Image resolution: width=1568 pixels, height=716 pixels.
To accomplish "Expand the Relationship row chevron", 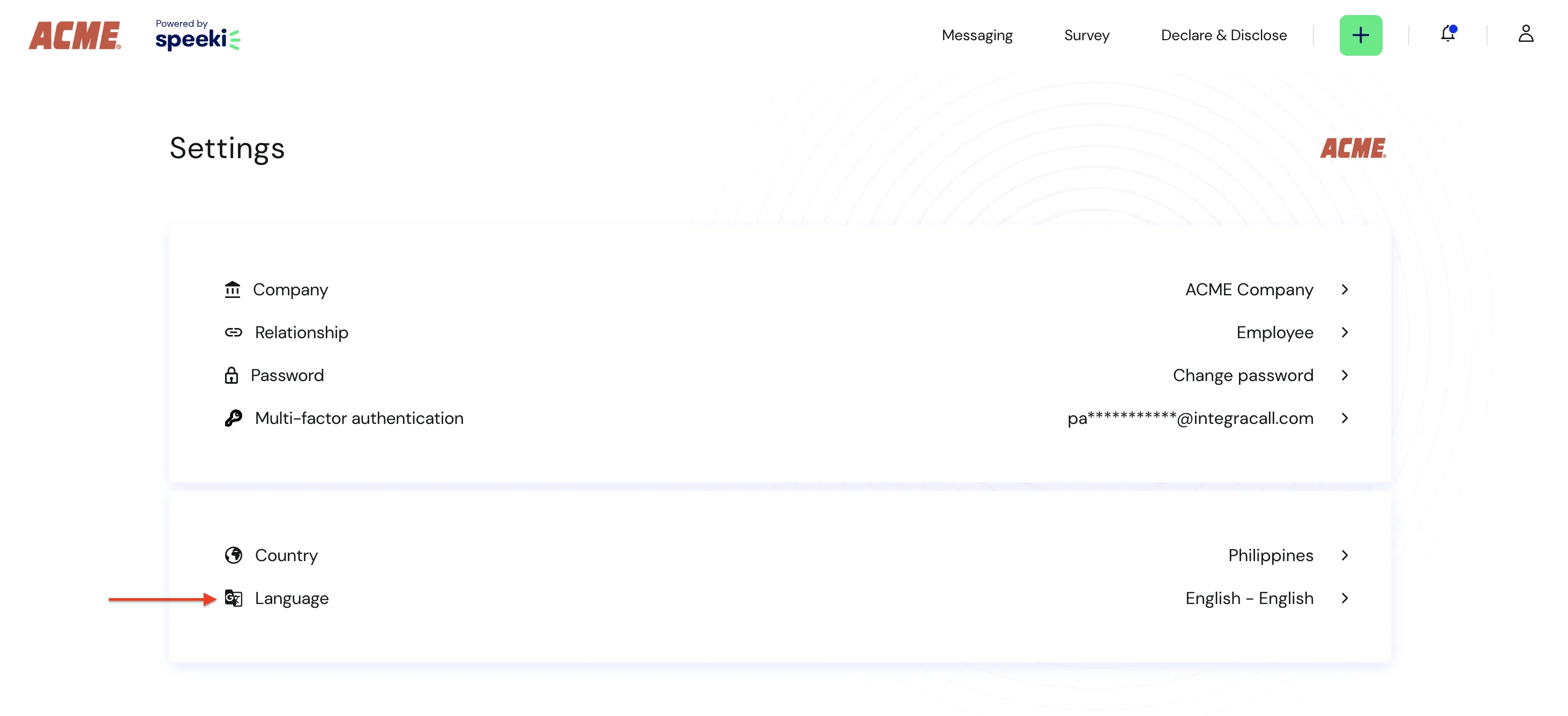I will click(x=1345, y=332).
